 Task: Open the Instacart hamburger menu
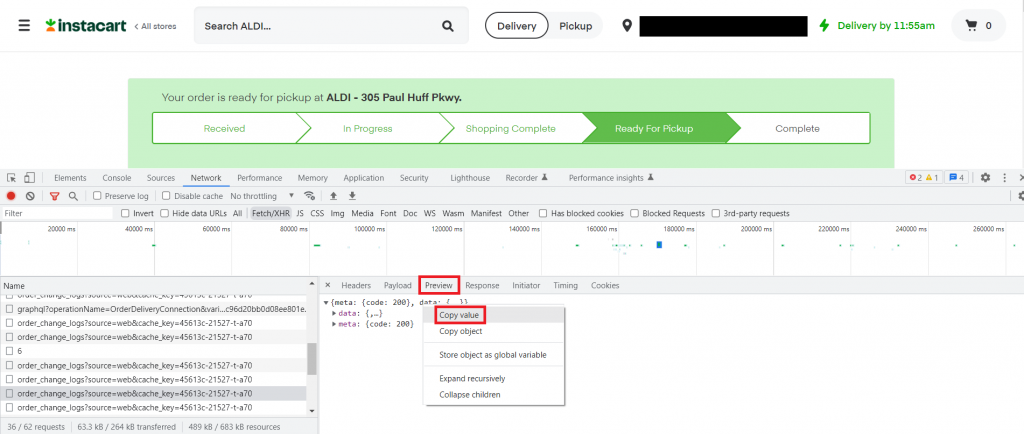pos(24,25)
